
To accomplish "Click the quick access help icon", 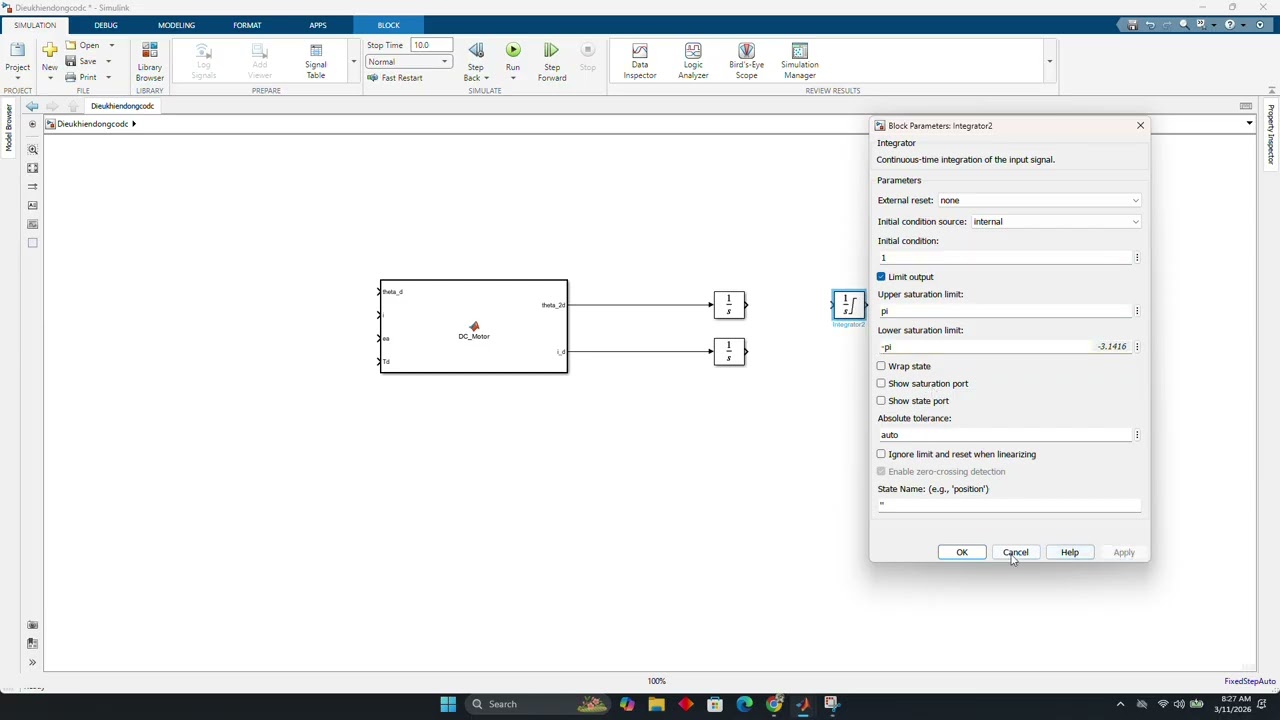I will click(1230, 25).
